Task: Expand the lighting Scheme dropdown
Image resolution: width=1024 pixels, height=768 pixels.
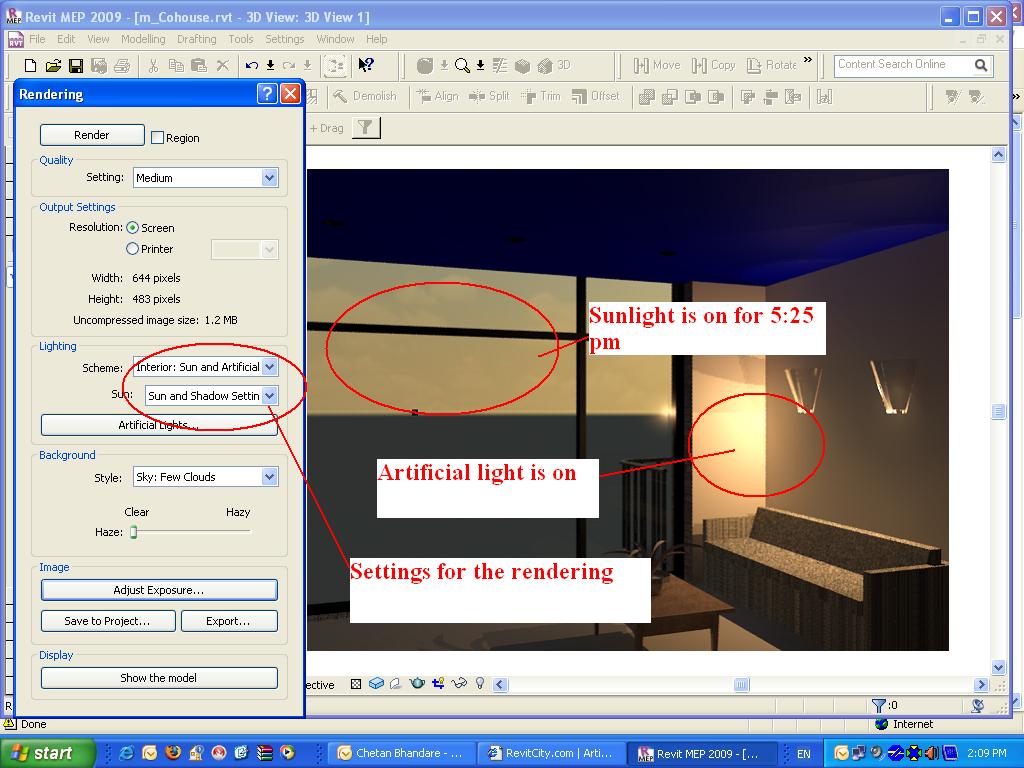Action: tap(269, 367)
